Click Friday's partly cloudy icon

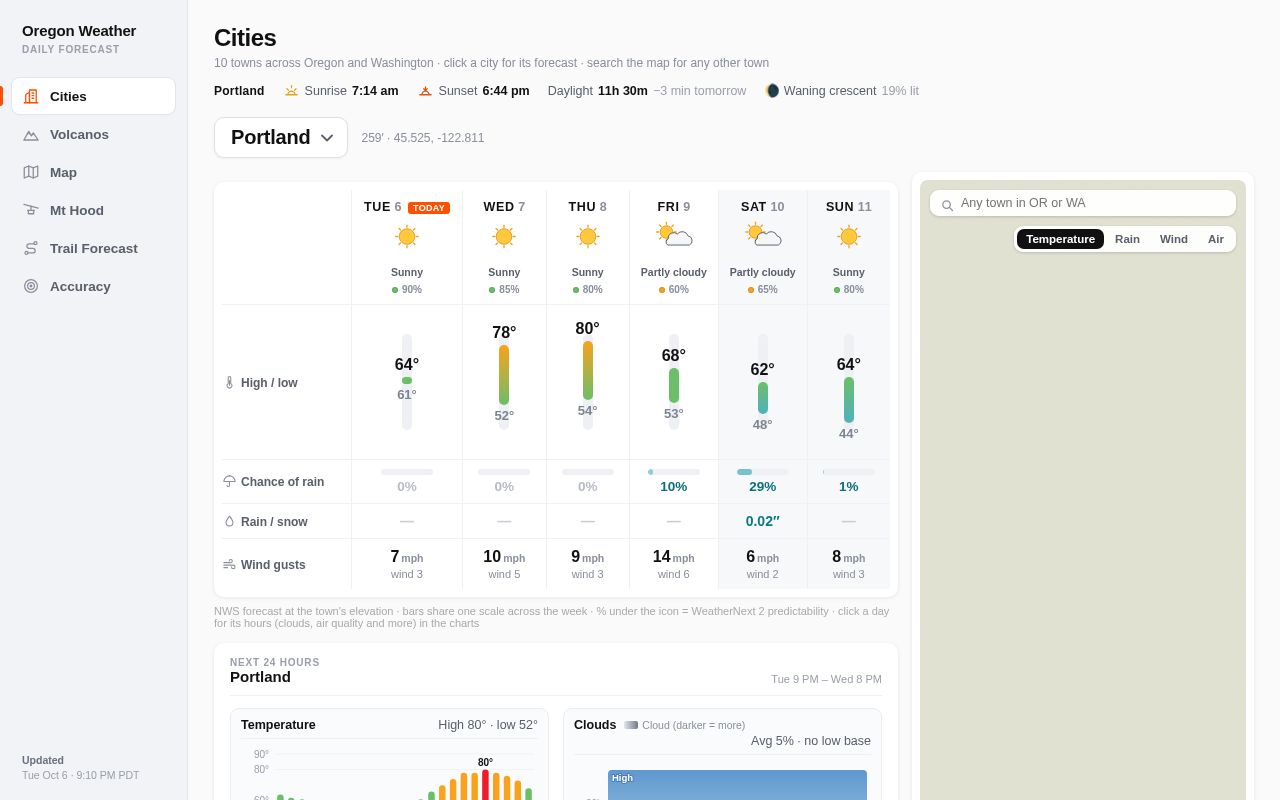tap(675, 235)
